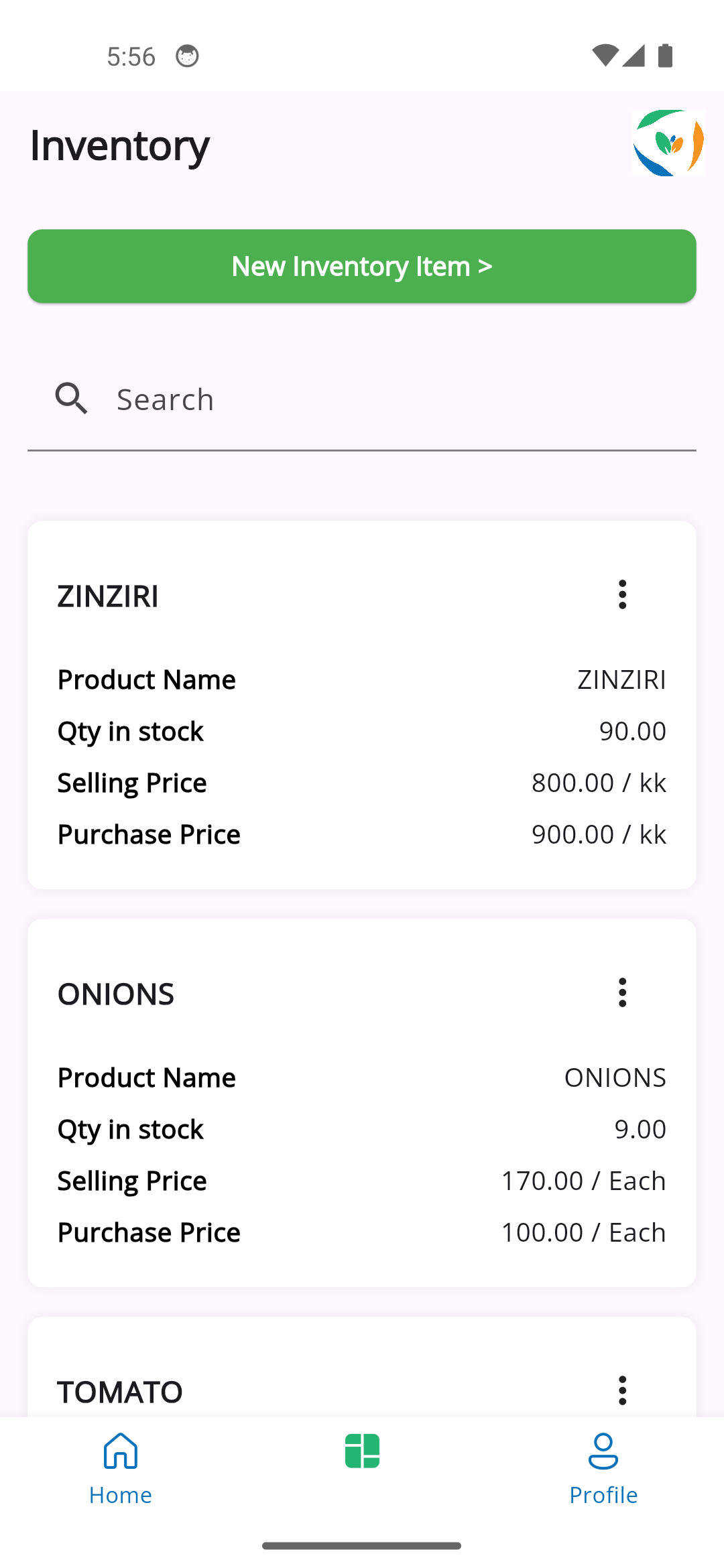Select the ONIONS card title
Screen dimensions: 724x1568
[116, 994]
